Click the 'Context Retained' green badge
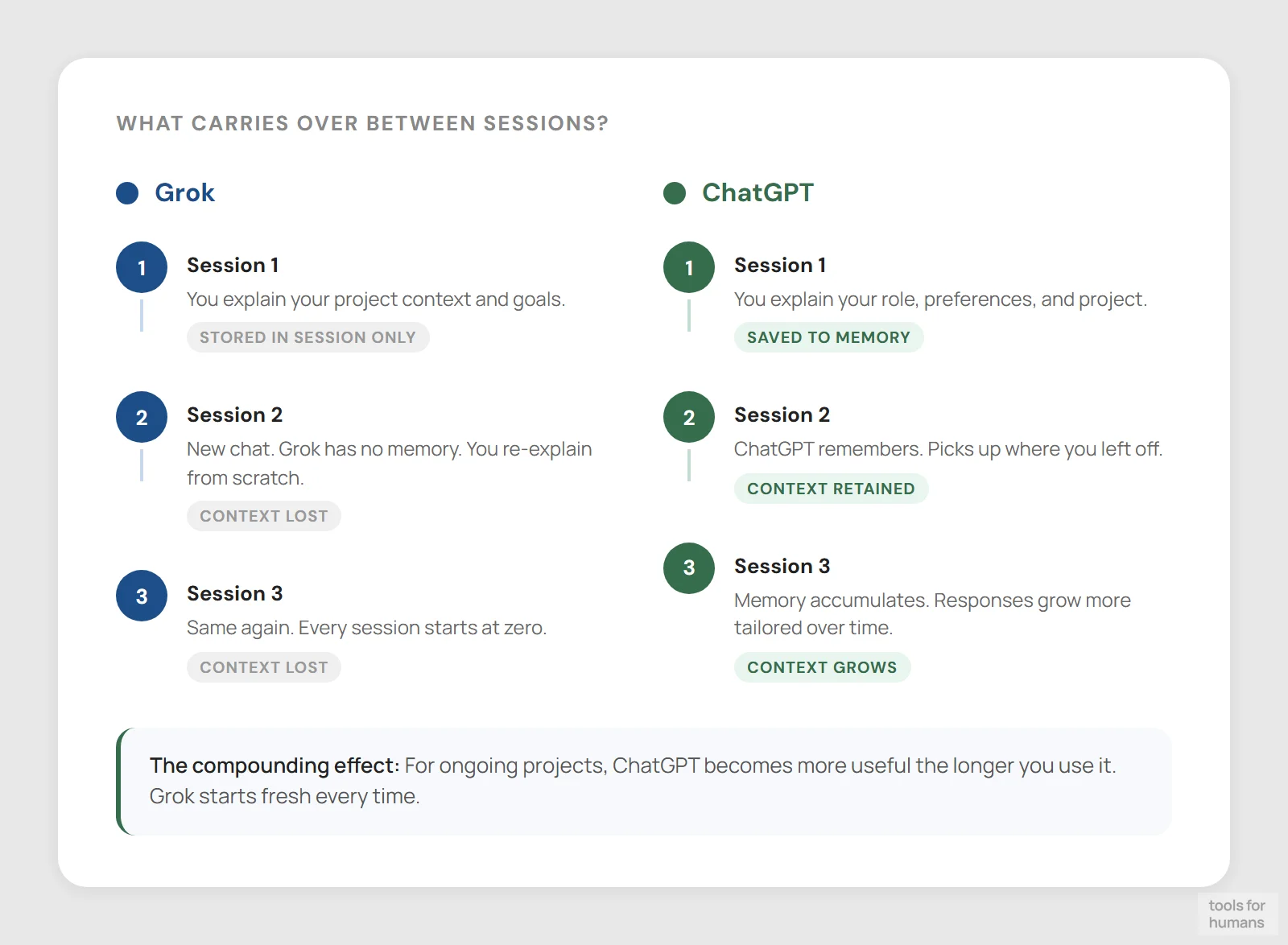Screen dimensions: 1288x945 pos(831,489)
